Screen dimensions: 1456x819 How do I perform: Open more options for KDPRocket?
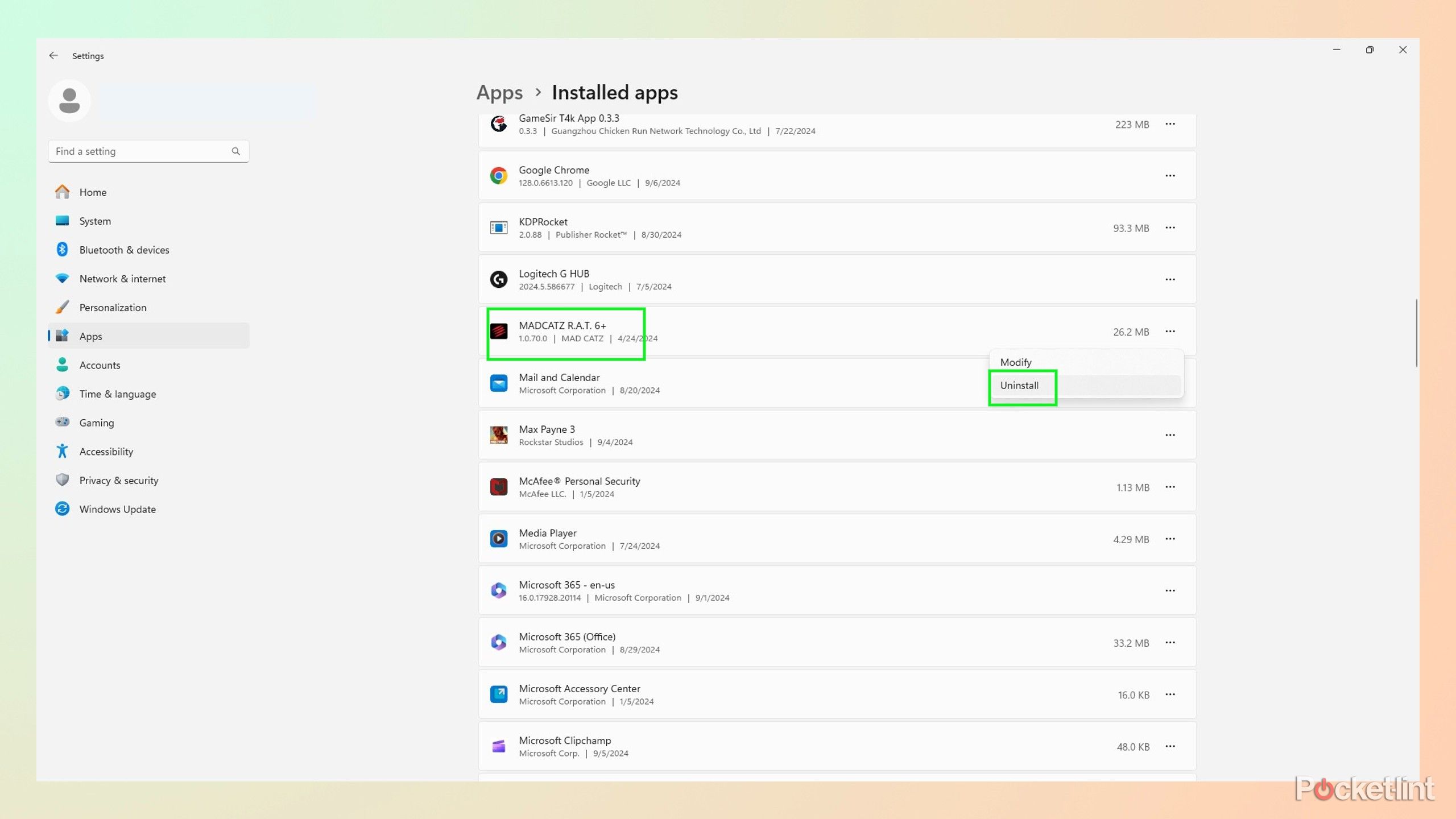[x=1170, y=227]
